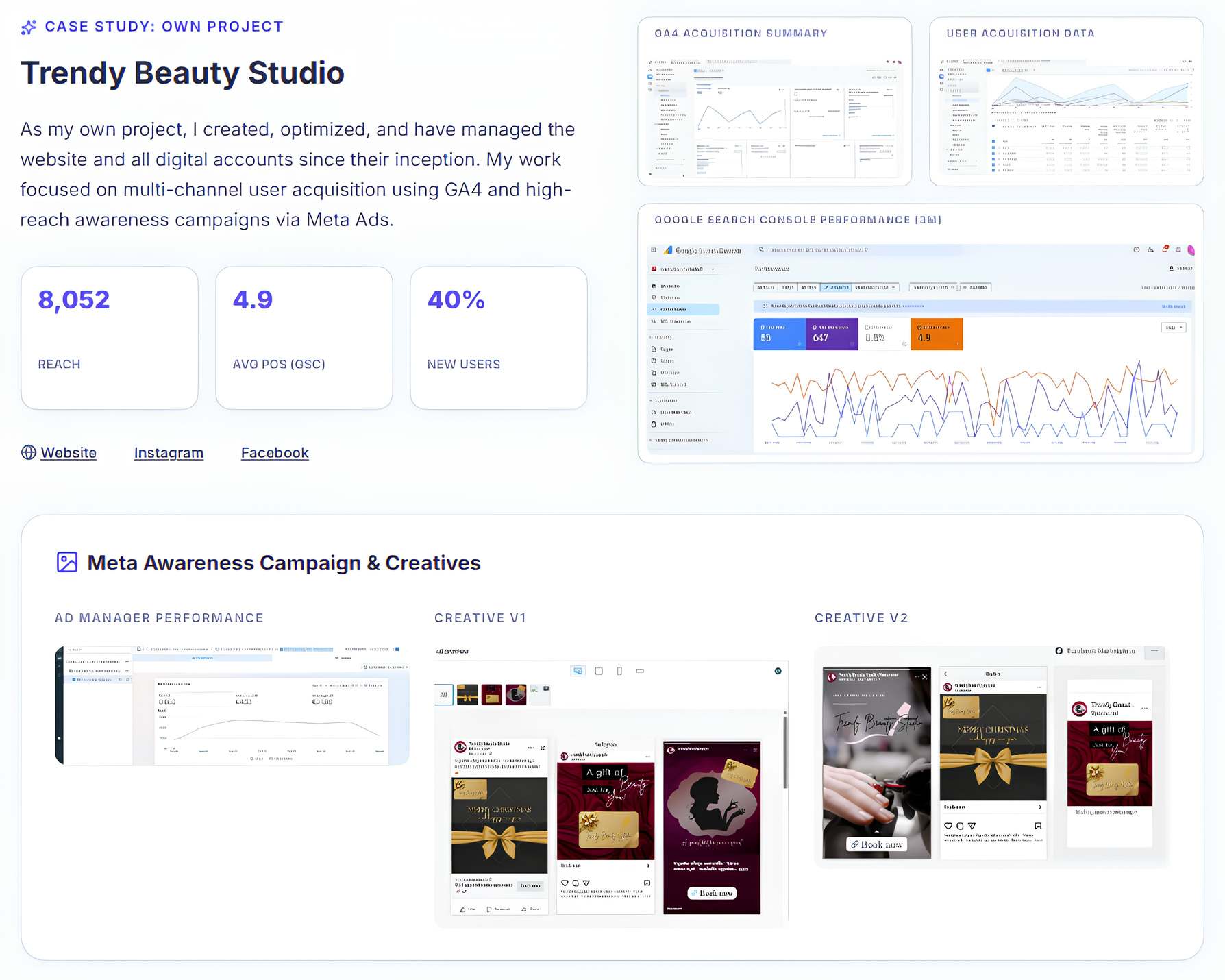Click the 'AD MANAGER PERFORMANCE' label
The height and width of the screenshot is (980, 1225).
pos(159,618)
